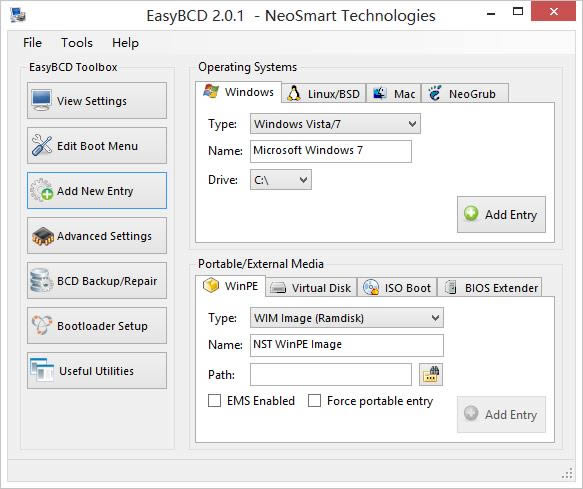Image resolution: width=583 pixels, height=489 pixels.
Task: Click into the Microsoft Windows 7 Name field
Action: 331,151
